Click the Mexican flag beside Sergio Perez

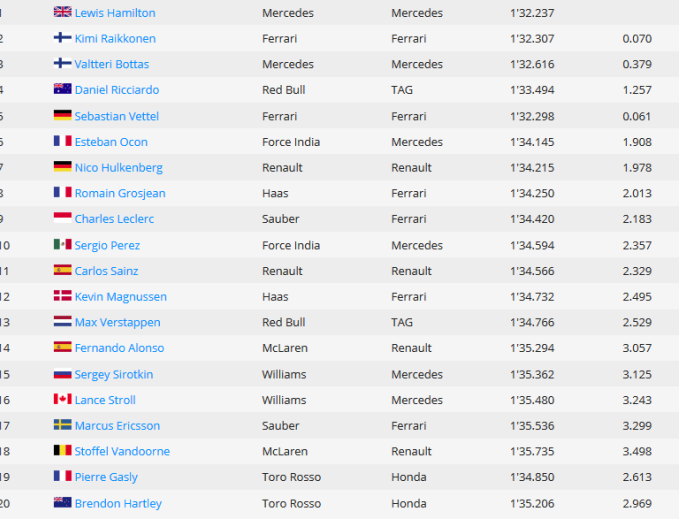click(x=62, y=245)
